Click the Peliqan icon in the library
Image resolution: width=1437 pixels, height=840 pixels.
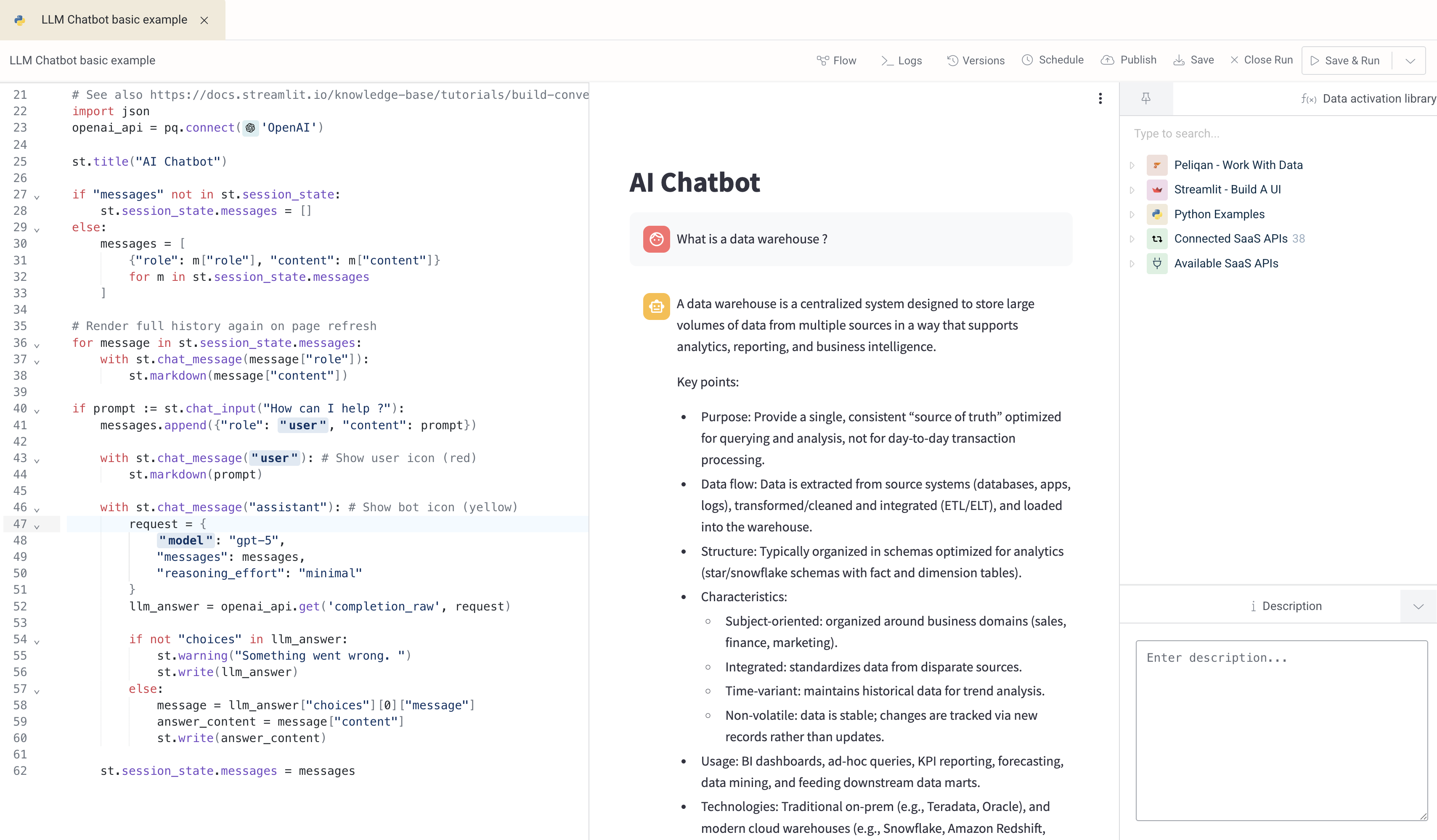click(1157, 165)
